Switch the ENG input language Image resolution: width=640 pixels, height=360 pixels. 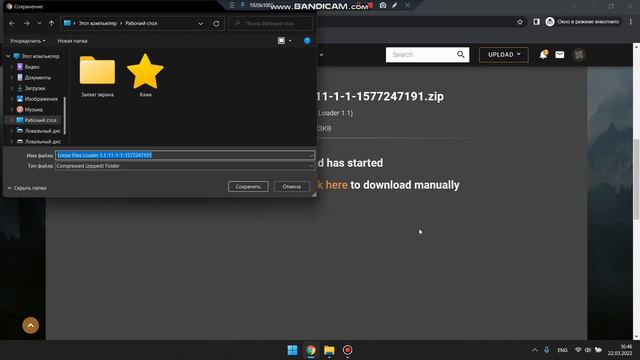tap(562, 350)
